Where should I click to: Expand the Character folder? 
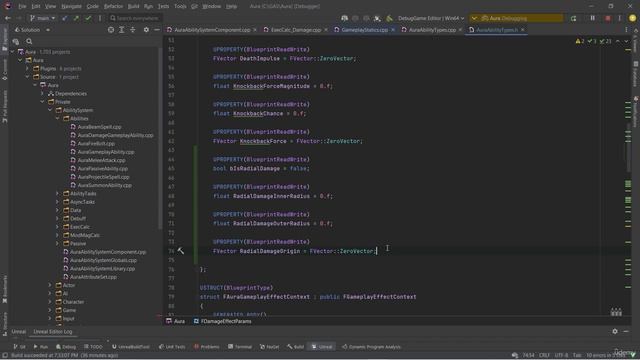tap(50, 302)
